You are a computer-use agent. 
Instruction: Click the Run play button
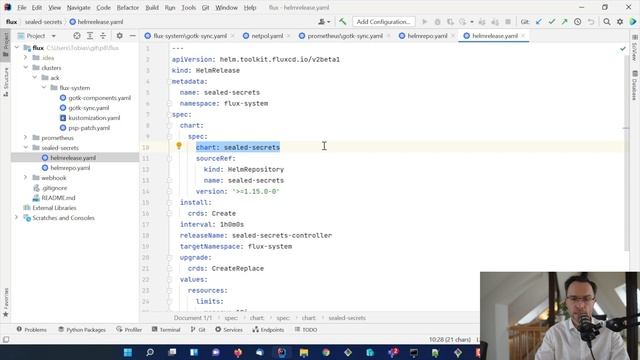[x=424, y=22]
